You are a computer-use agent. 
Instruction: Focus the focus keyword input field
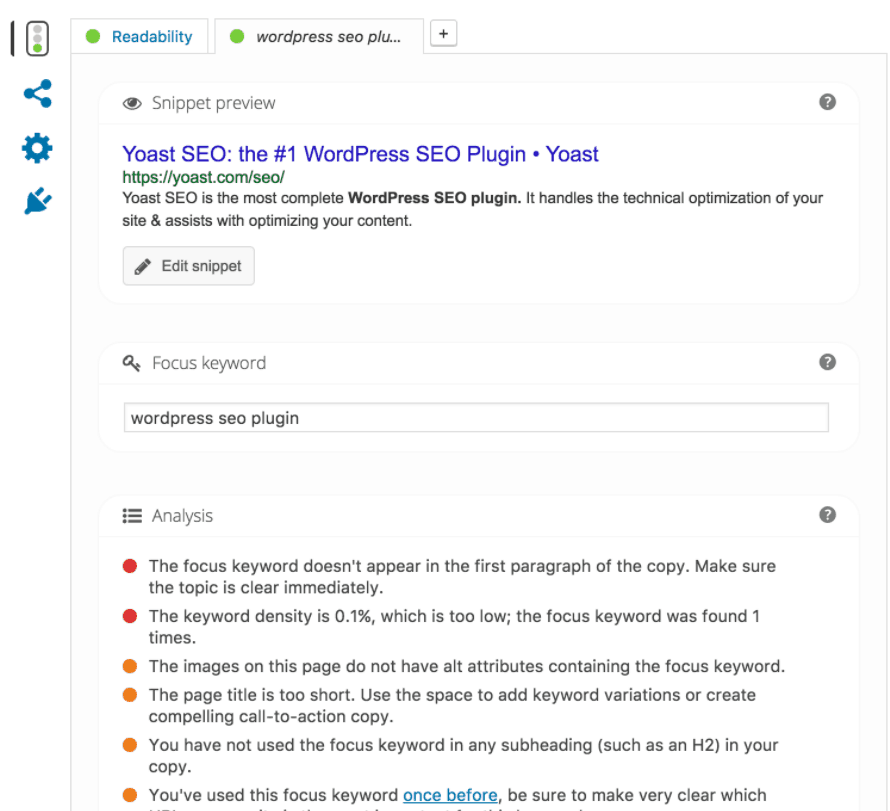tap(476, 418)
